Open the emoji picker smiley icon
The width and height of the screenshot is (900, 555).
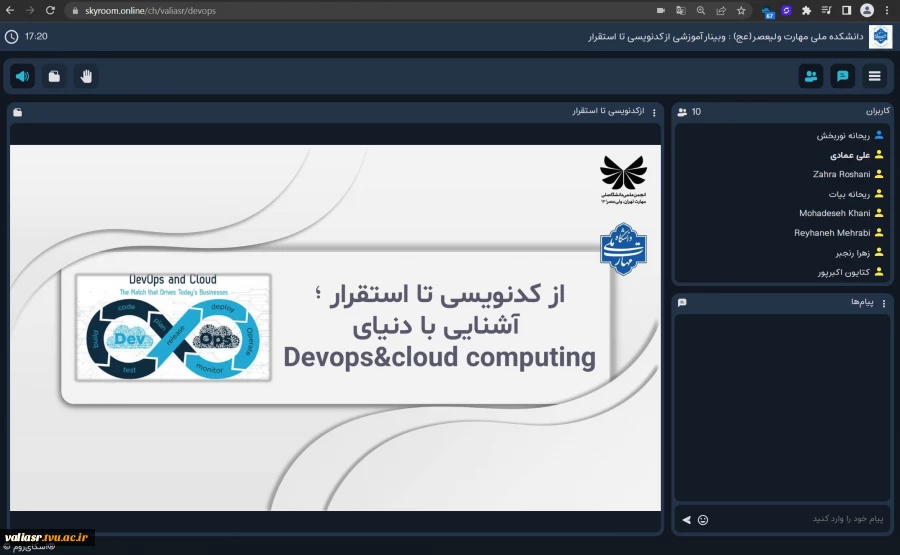tap(703, 520)
